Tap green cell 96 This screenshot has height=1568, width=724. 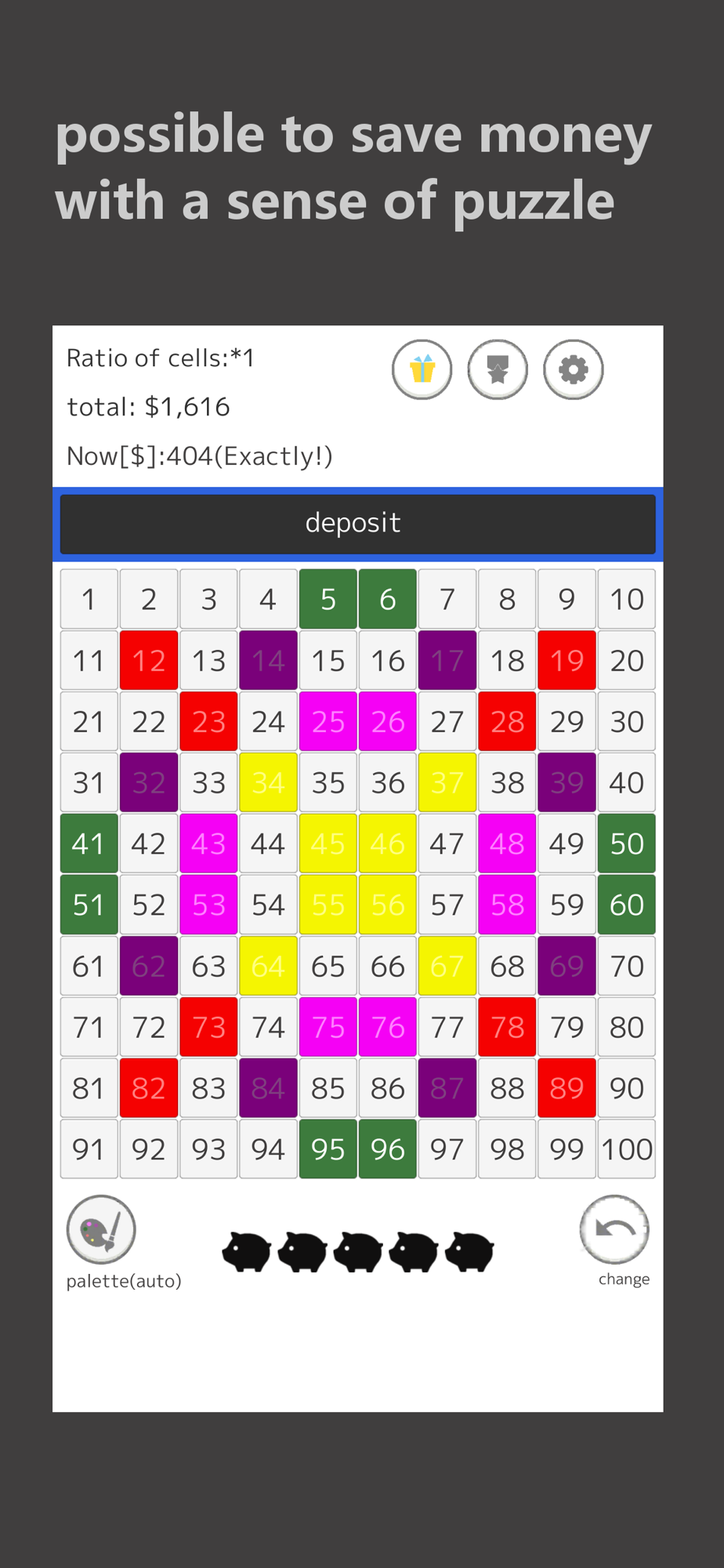tap(388, 1149)
